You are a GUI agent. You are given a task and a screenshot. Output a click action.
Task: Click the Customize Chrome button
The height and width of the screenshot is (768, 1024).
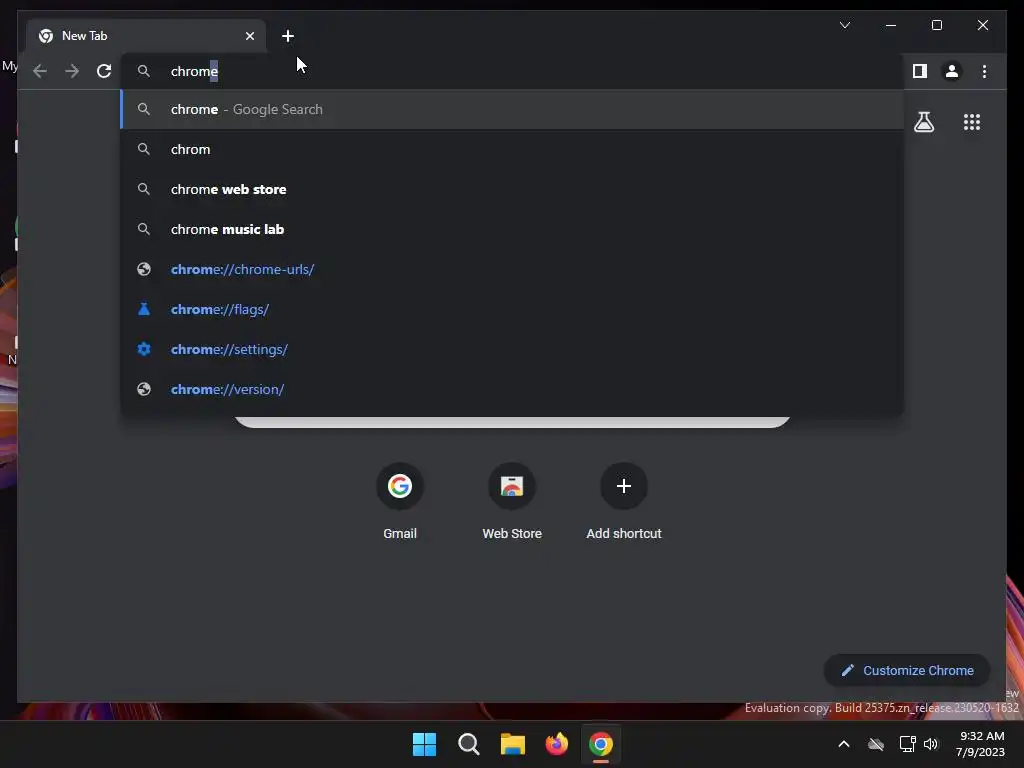907,671
